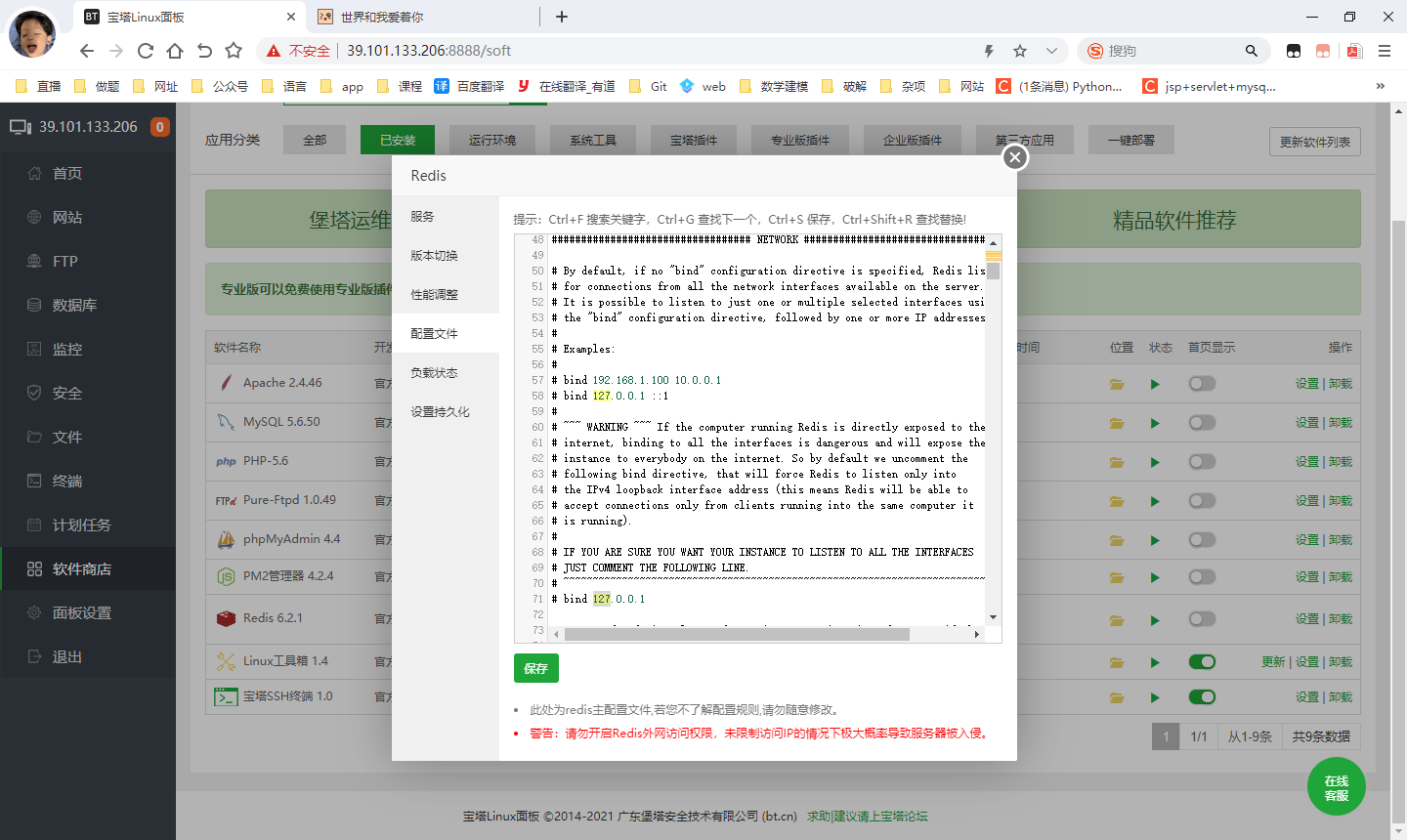Open the 数据库 sidebar item
1407x840 pixels.
(74, 306)
